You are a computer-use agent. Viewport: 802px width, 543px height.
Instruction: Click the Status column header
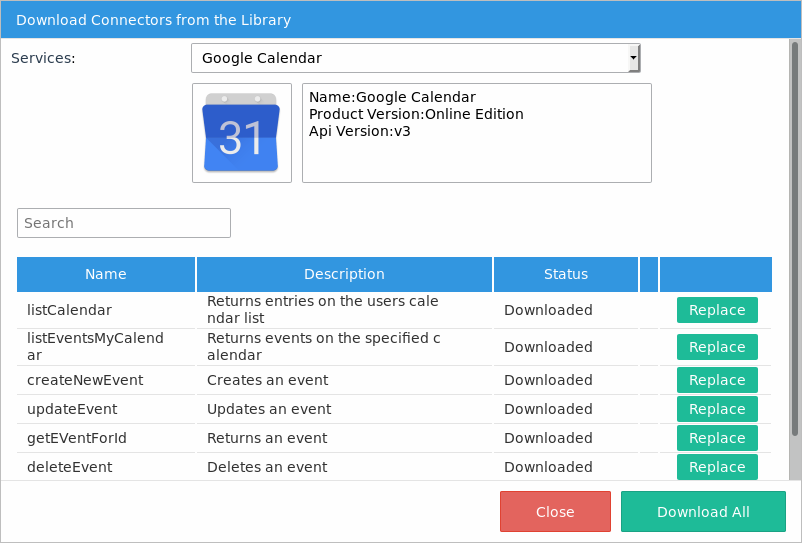click(x=566, y=274)
